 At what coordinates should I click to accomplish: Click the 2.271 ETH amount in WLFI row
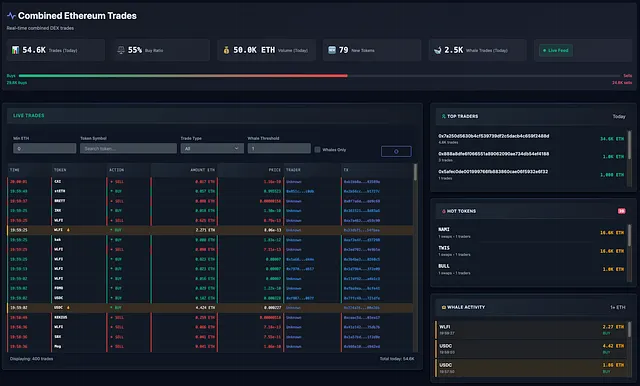(205, 230)
